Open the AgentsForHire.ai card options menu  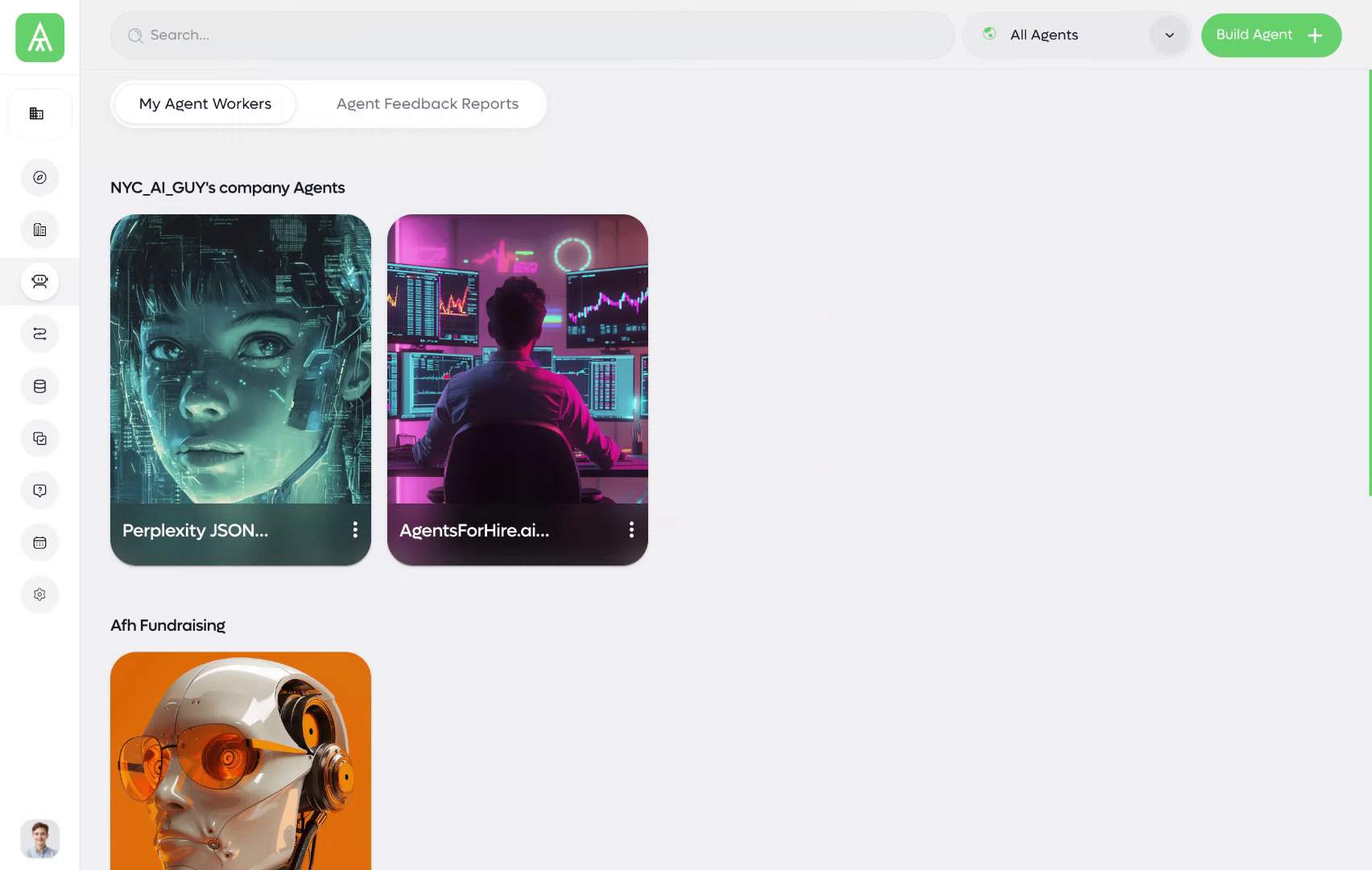[631, 529]
